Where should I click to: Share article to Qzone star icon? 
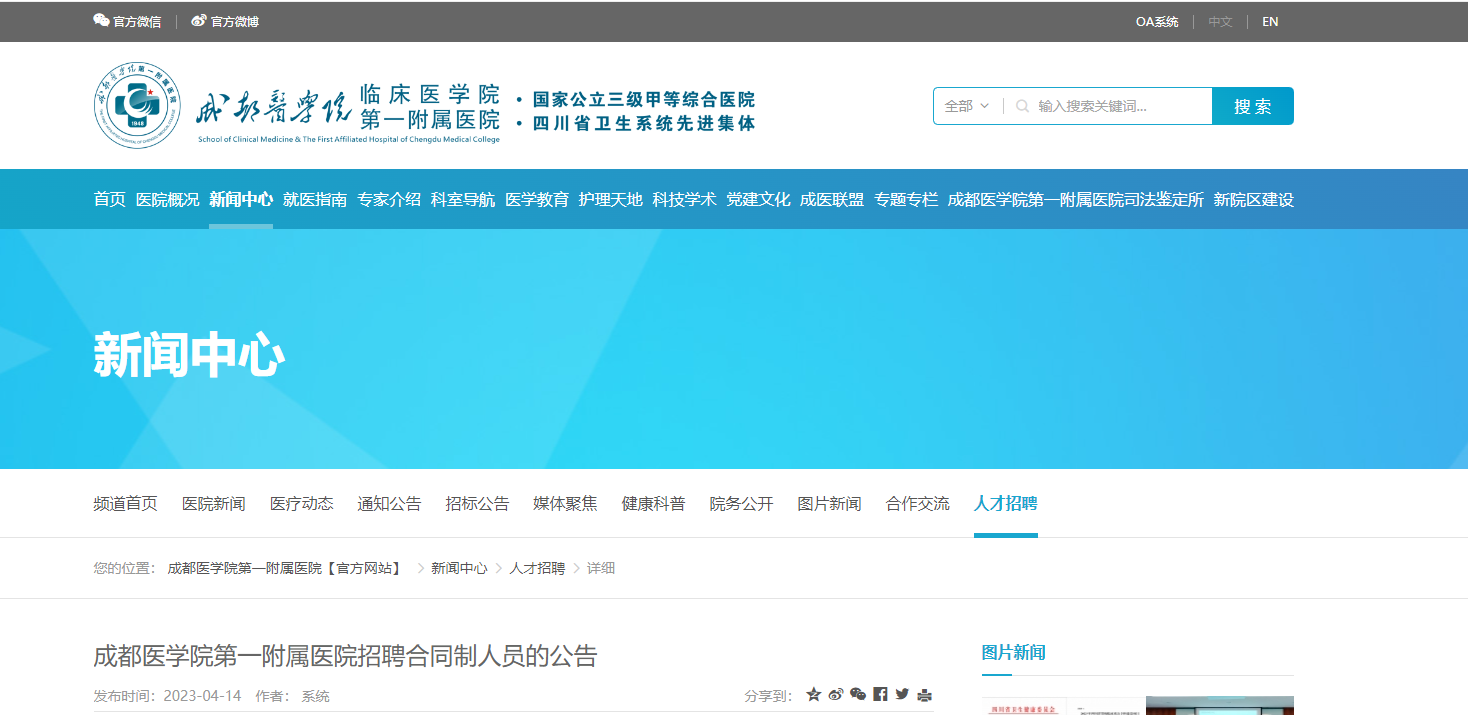(x=813, y=695)
